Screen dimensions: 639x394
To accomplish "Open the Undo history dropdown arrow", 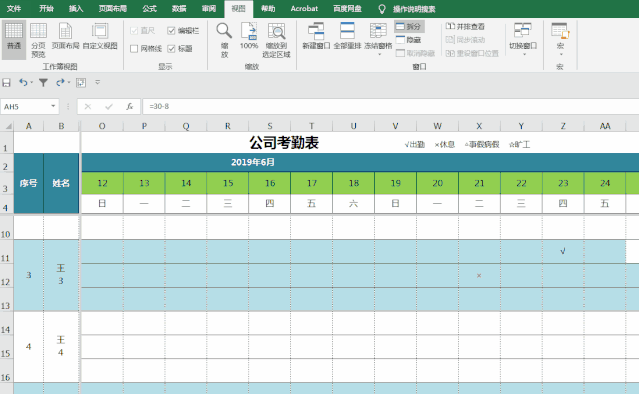I will coord(31,83).
